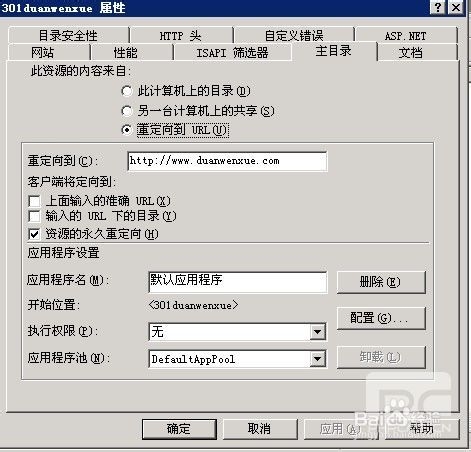471x452 pixels.
Task: Click the 应用程序名 text field
Action: (x=238, y=282)
